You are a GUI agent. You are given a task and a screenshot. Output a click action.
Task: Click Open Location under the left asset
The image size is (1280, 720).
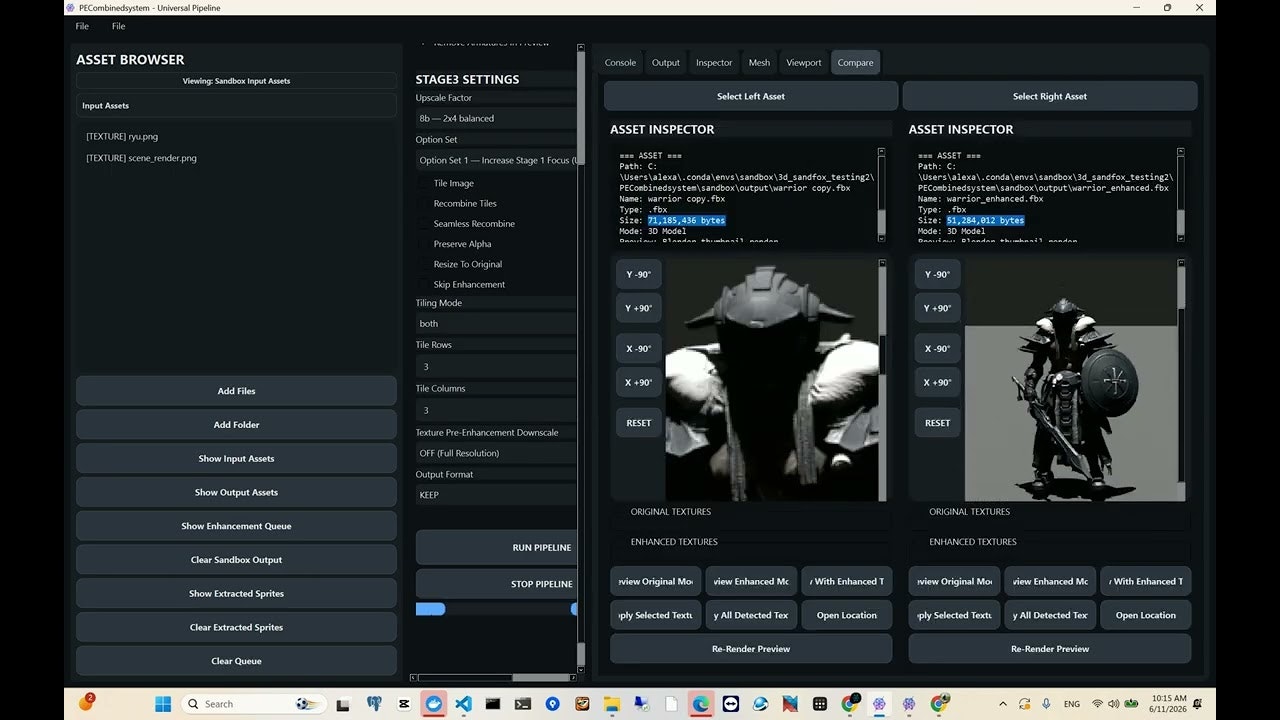pos(846,615)
